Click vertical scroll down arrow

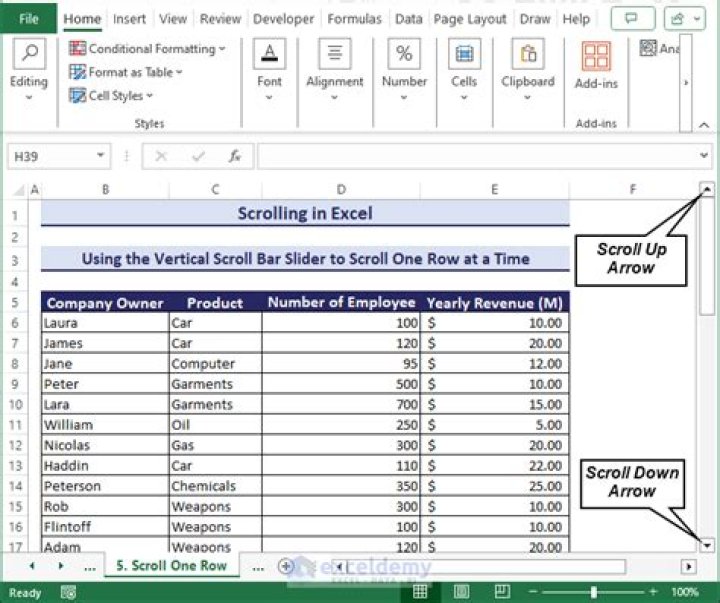tap(707, 545)
